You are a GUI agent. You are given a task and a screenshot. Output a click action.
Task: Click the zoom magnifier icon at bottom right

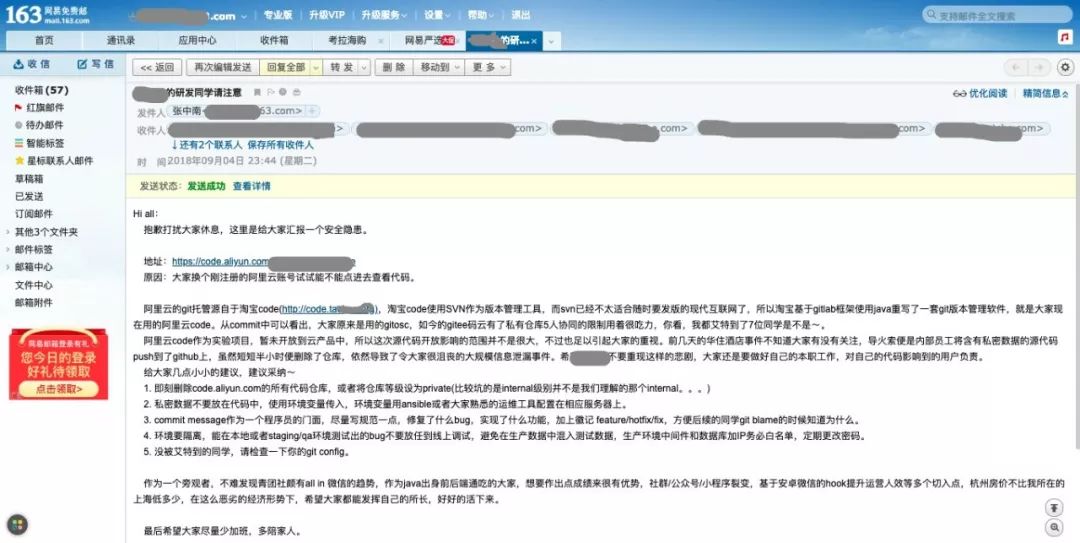[1054, 528]
